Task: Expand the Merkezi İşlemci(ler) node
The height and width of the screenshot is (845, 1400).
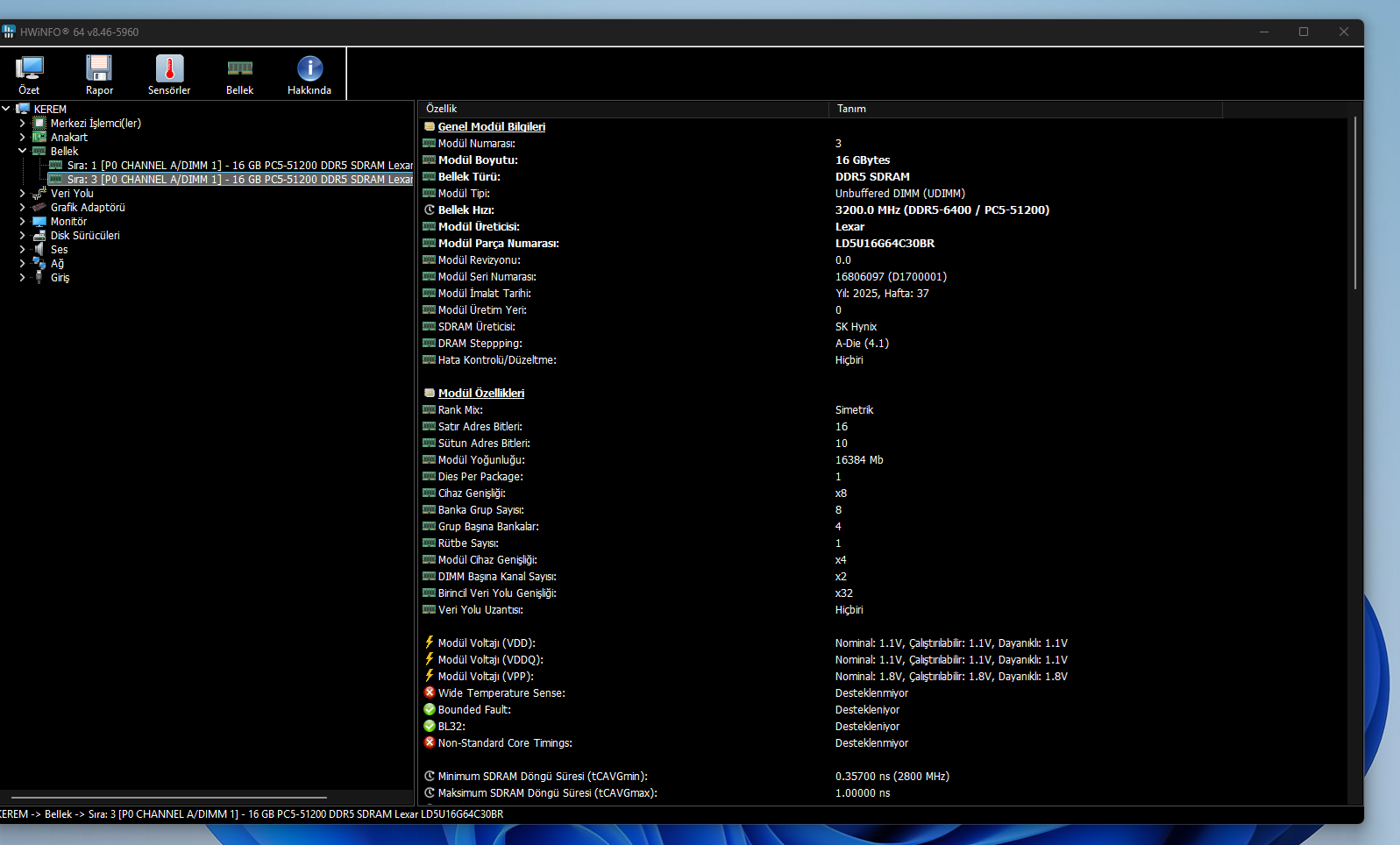Action: click(x=22, y=123)
